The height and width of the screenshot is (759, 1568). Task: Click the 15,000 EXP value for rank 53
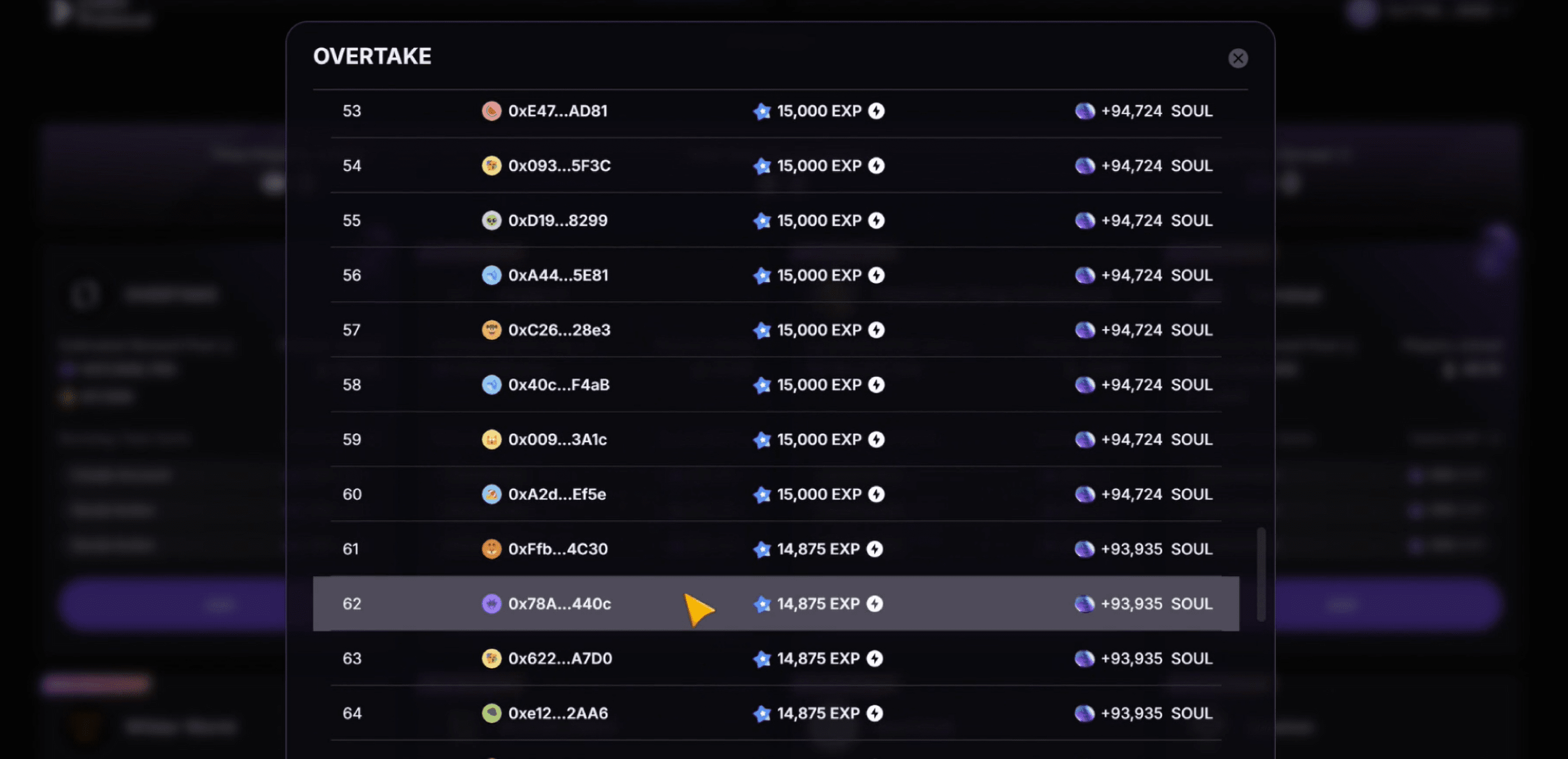(819, 111)
